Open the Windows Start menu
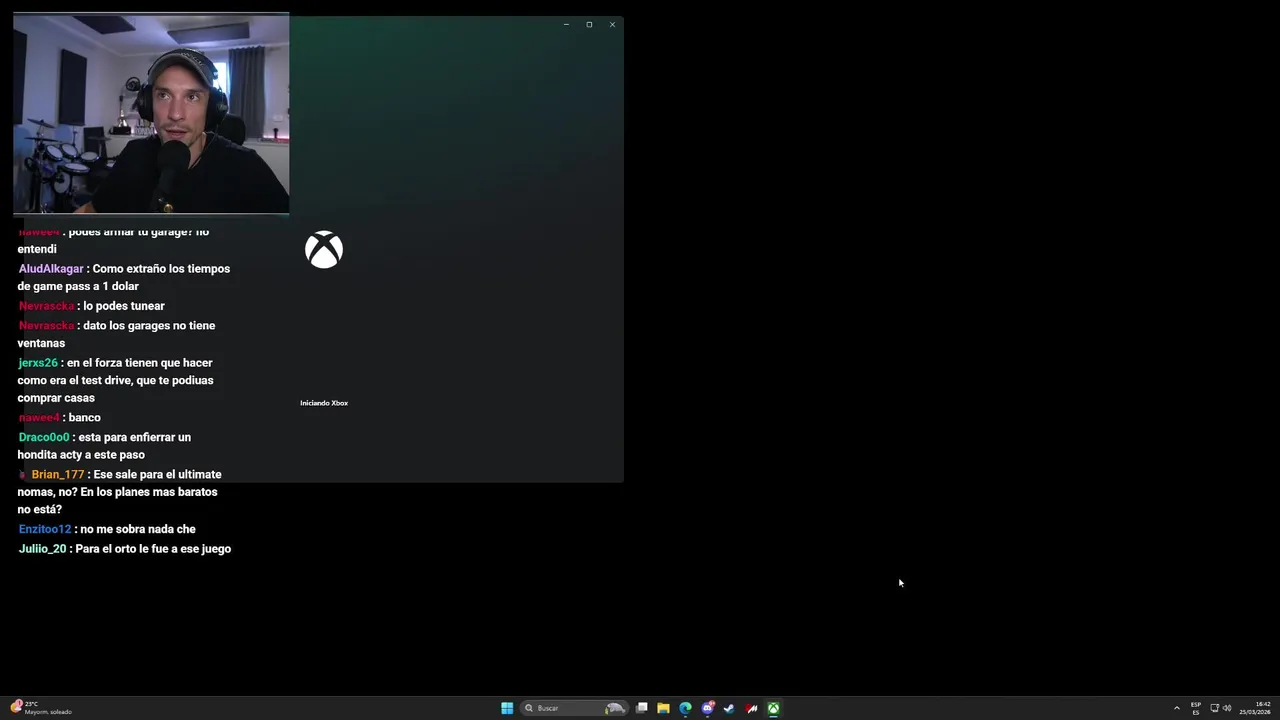The width and height of the screenshot is (1280, 720). click(507, 708)
